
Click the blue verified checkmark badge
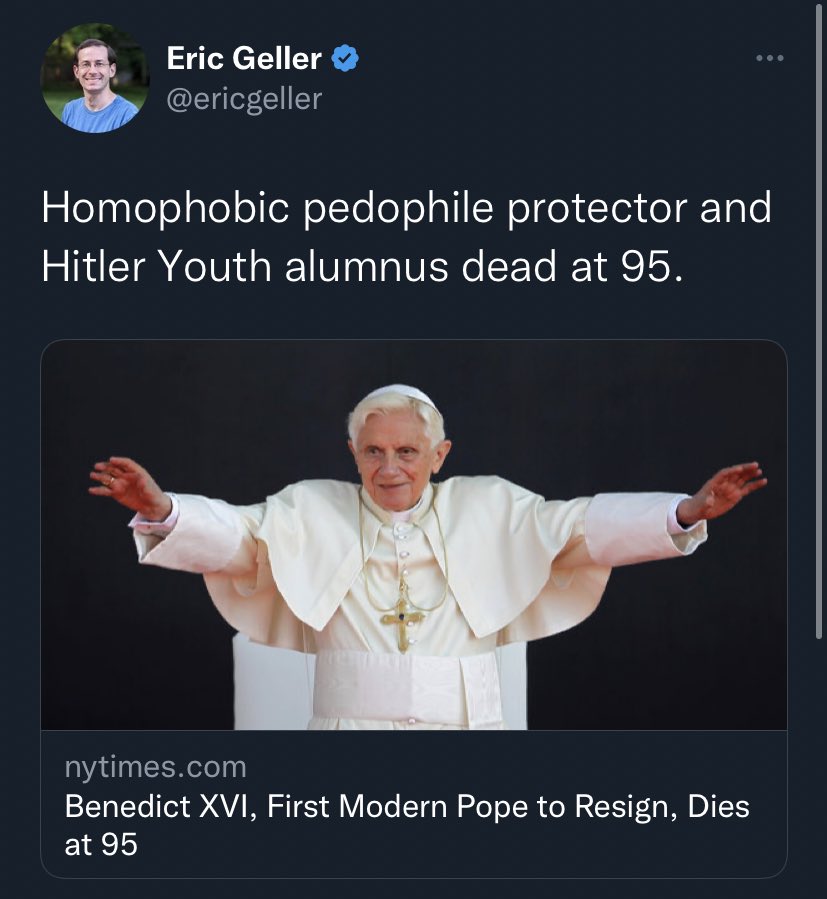(x=345, y=59)
